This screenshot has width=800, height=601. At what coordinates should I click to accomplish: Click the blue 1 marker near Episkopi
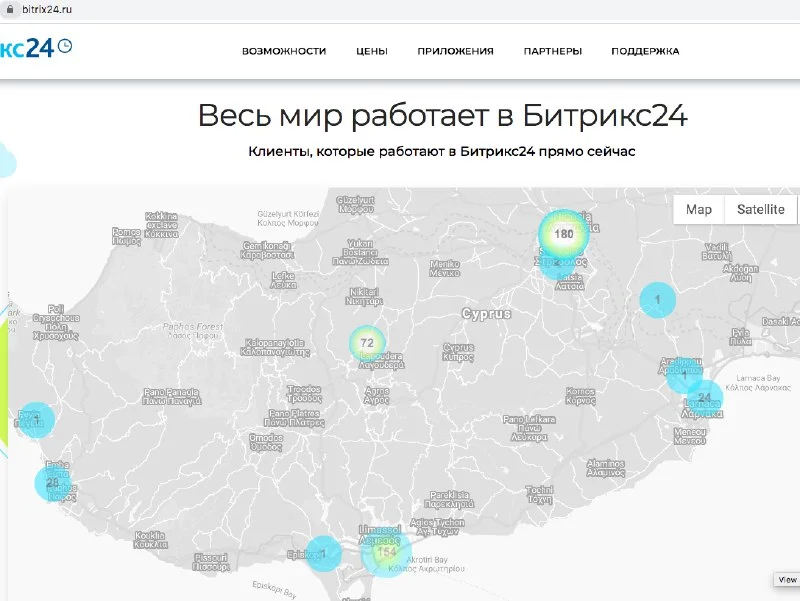tap(323, 552)
